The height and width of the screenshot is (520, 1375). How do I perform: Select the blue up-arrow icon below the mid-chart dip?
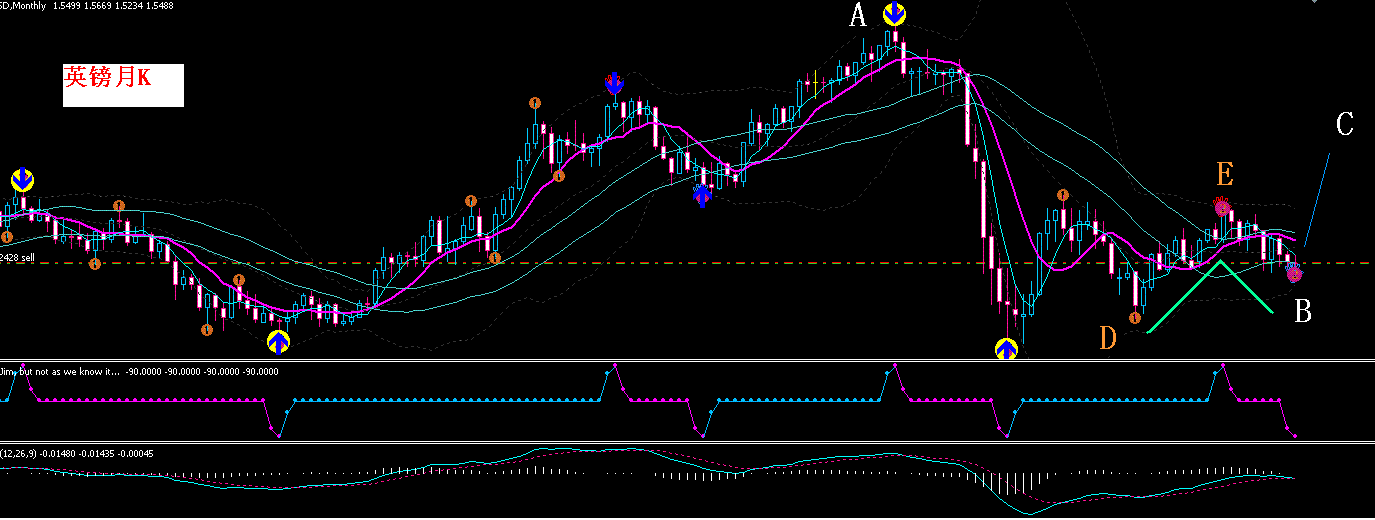[x=703, y=194]
